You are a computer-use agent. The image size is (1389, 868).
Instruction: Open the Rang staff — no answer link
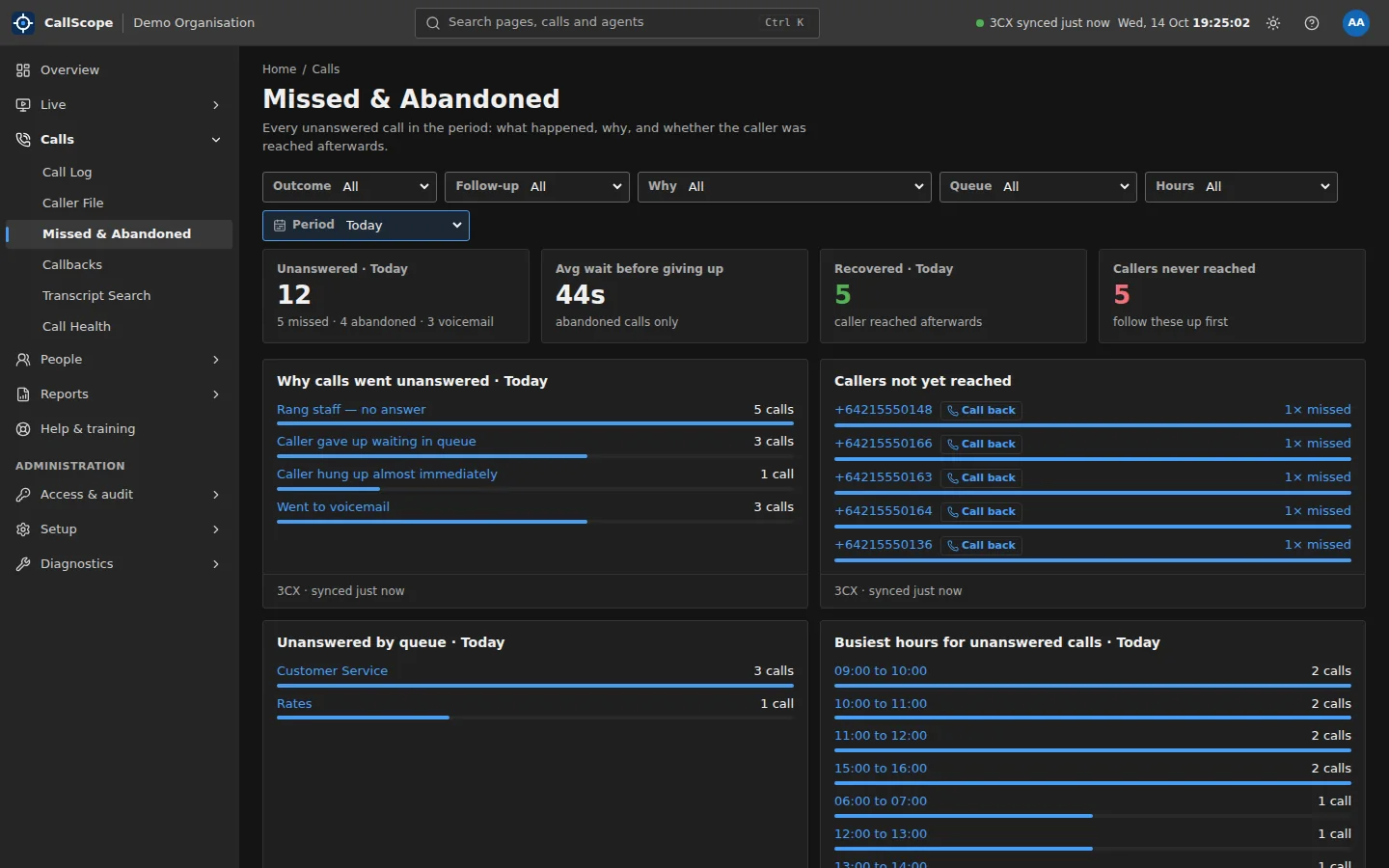(351, 410)
